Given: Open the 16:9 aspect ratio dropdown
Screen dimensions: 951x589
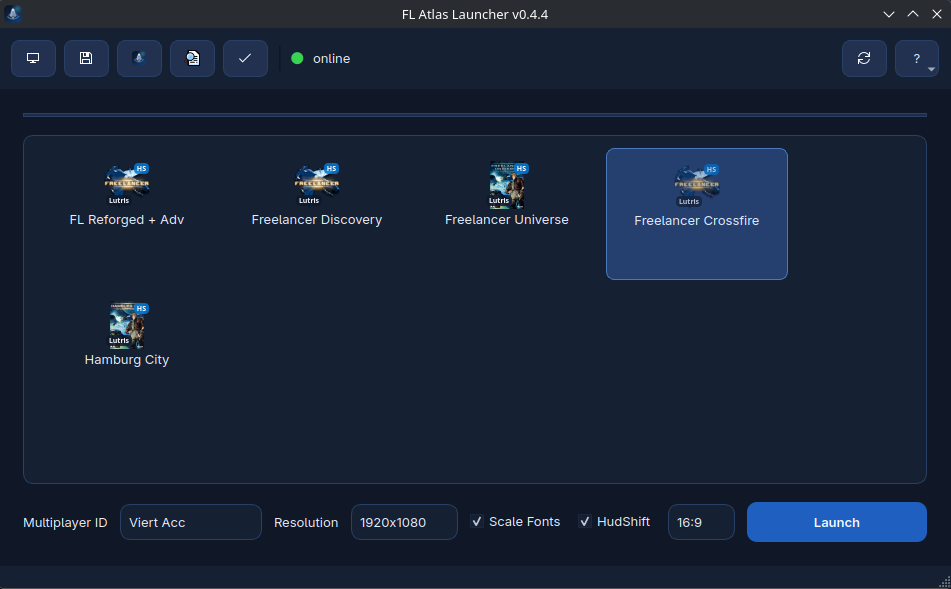Looking at the screenshot, I should [x=701, y=521].
